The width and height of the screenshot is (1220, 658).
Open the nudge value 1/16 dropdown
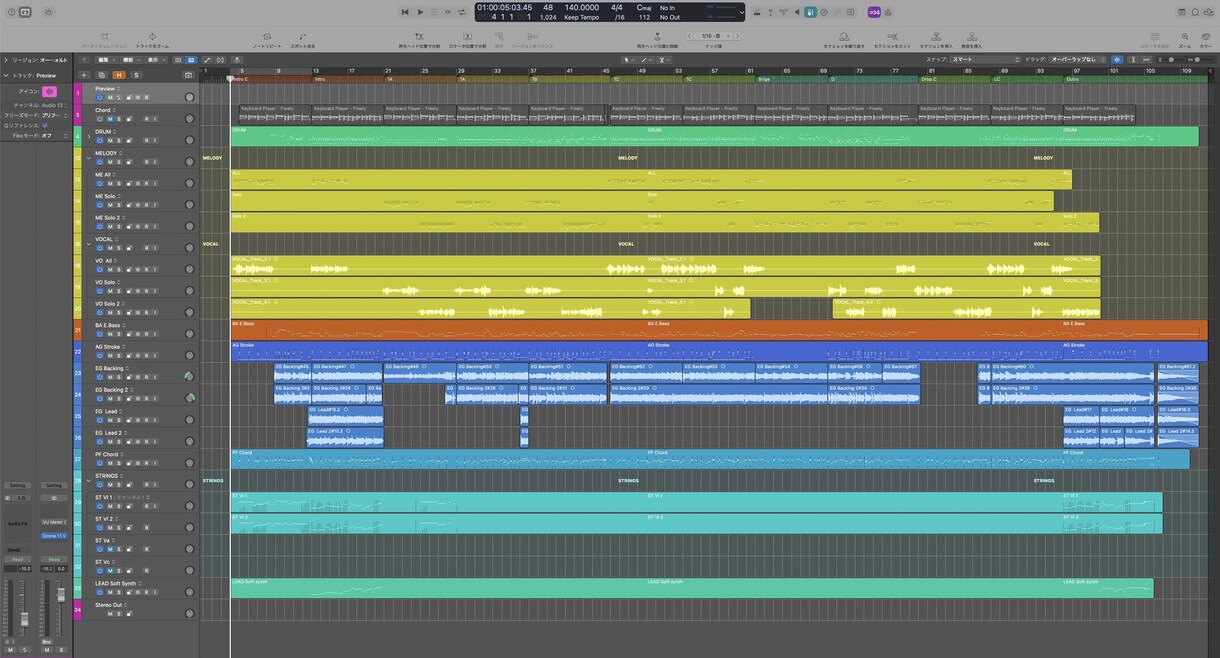(x=713, y=36)
